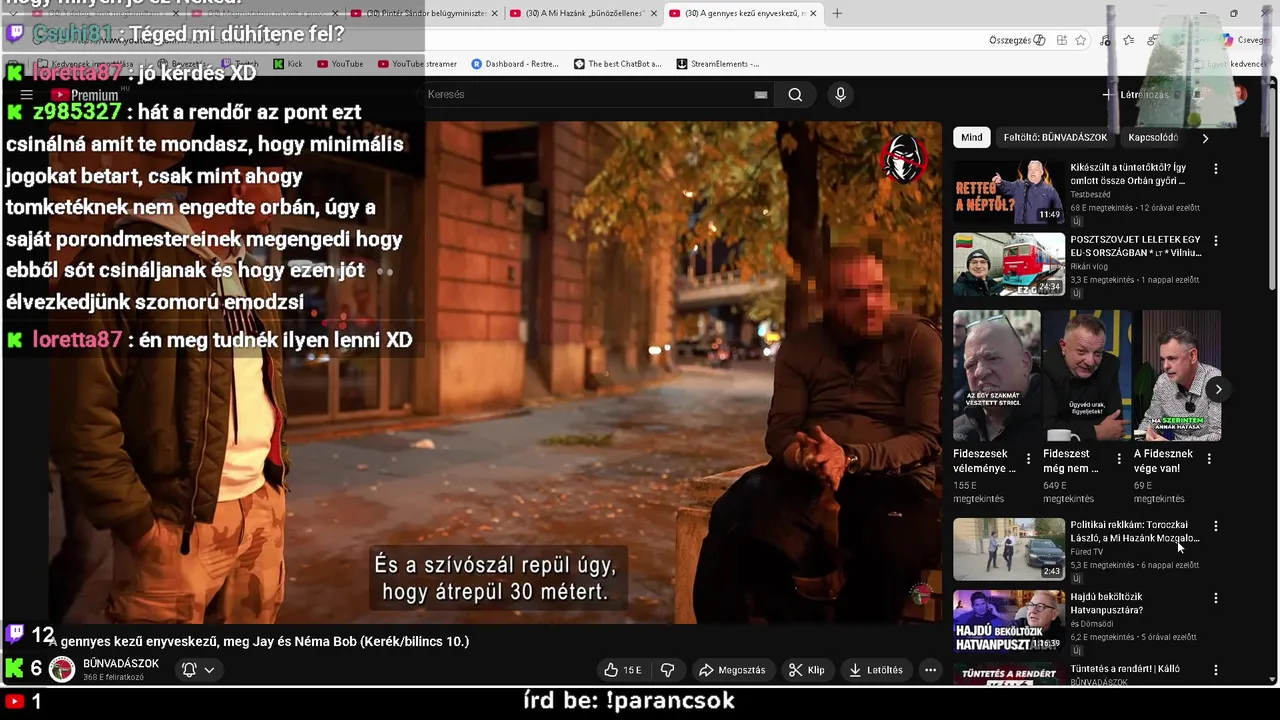The width and height of the screenshot is (1280, 720).
Task: Open Fideszesek véleménye short thumbnail
Action: [997, 376]
